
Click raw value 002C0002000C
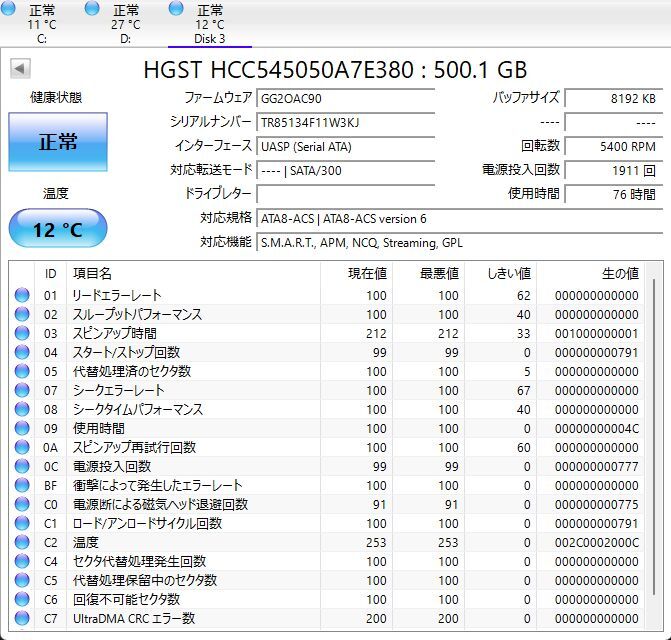click(x=597, y=542)
